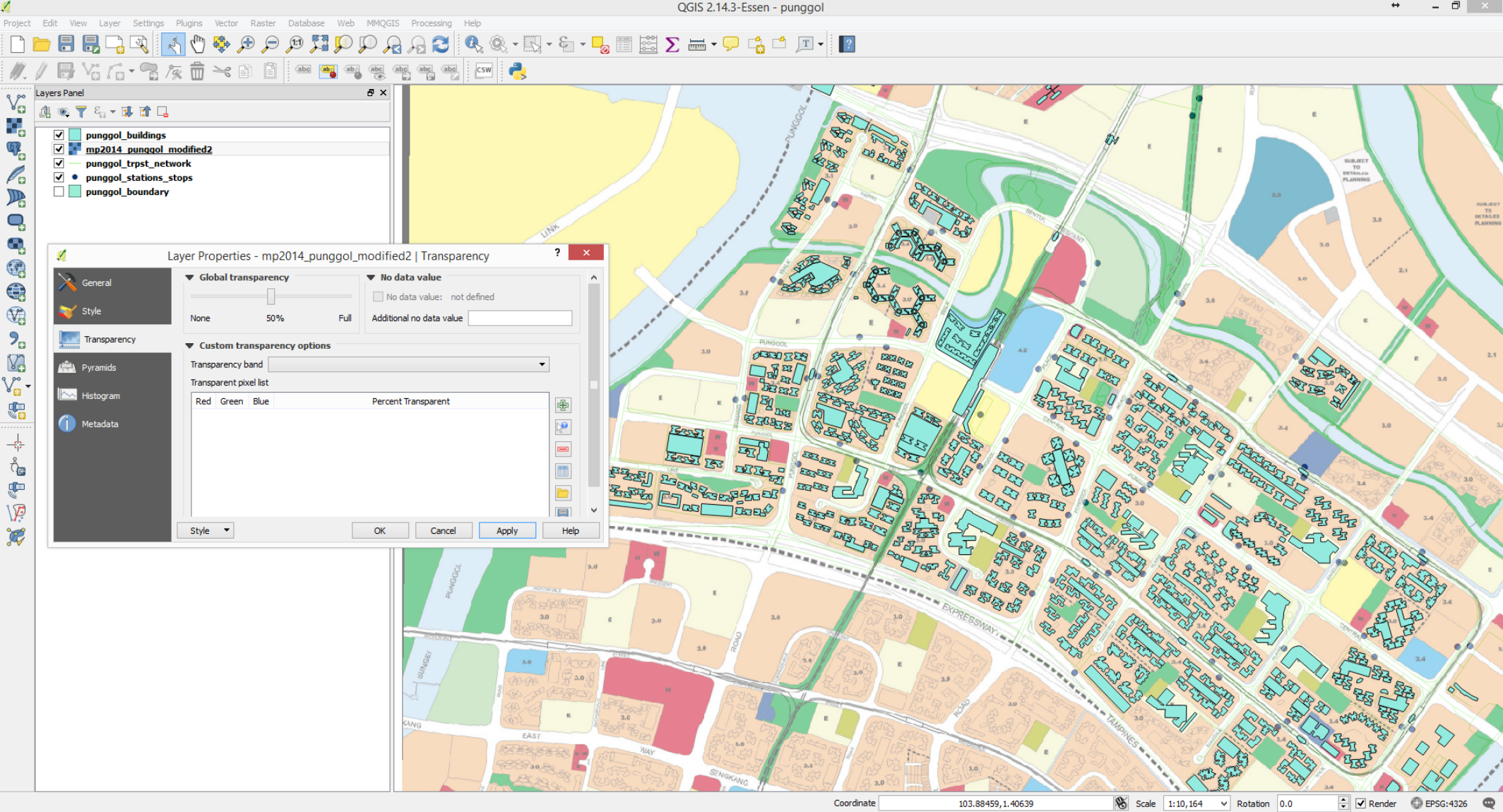Viewport: 1503px width, 812px height.
Task: Open the attribute table icon
Action: point(624,44)
